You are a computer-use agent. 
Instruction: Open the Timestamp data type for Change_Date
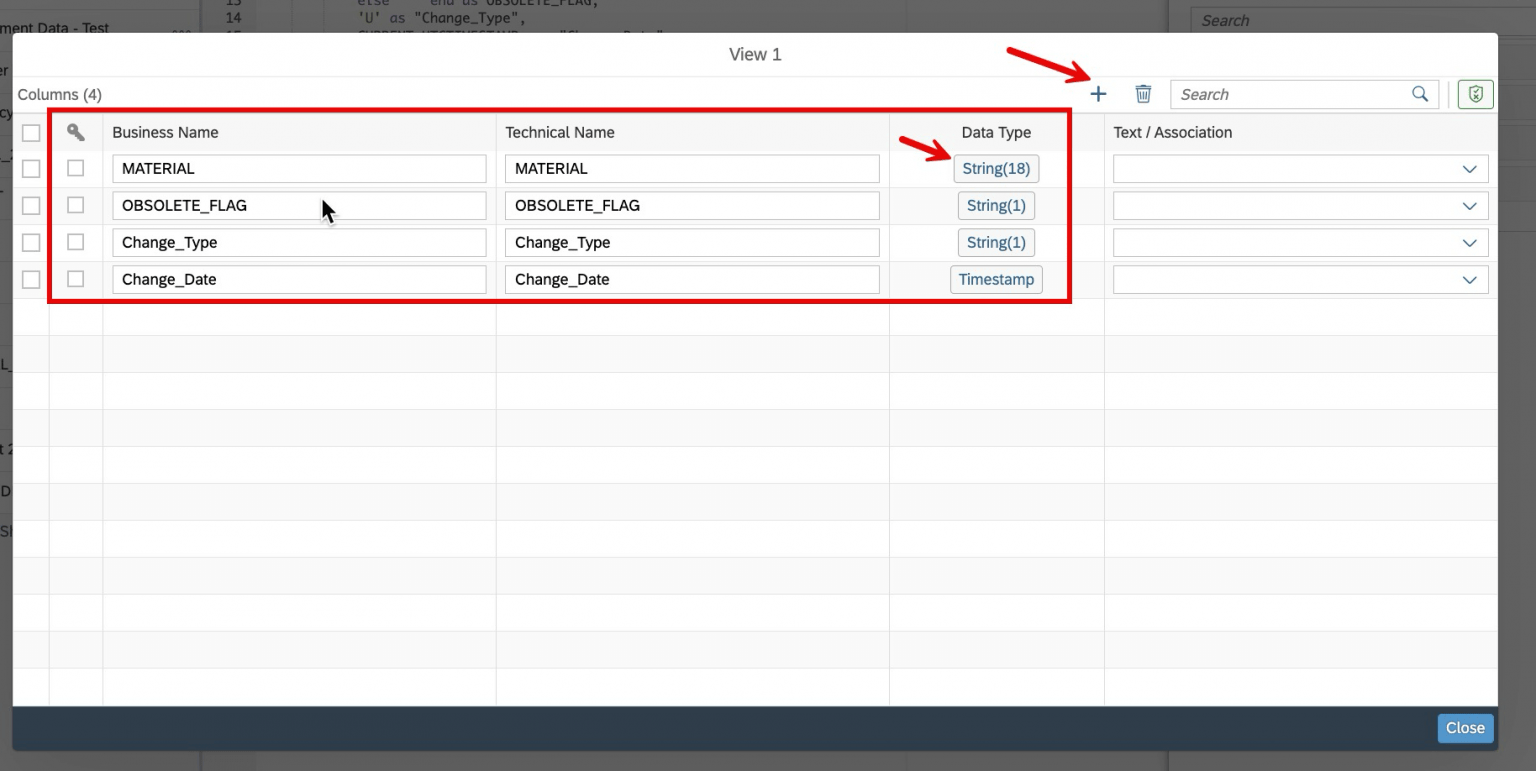[x=996, y=279]
